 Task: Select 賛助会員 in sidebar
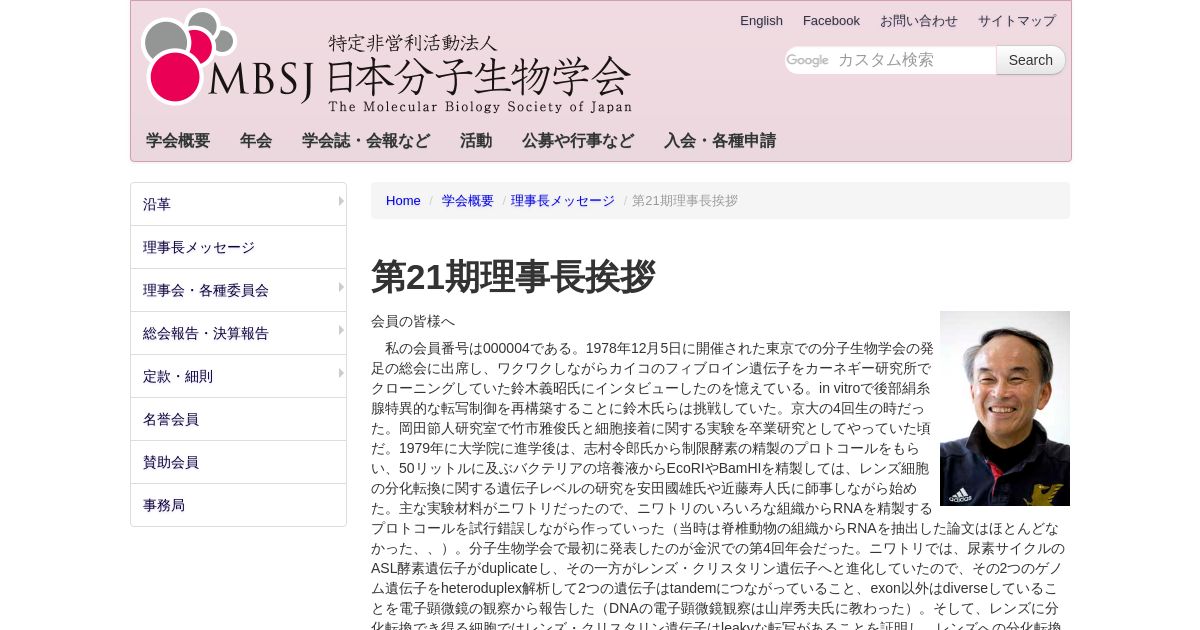238,462
